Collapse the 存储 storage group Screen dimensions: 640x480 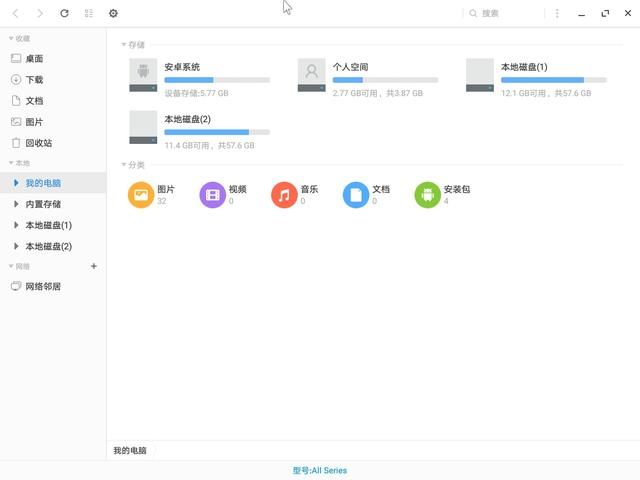pos(123,44)
